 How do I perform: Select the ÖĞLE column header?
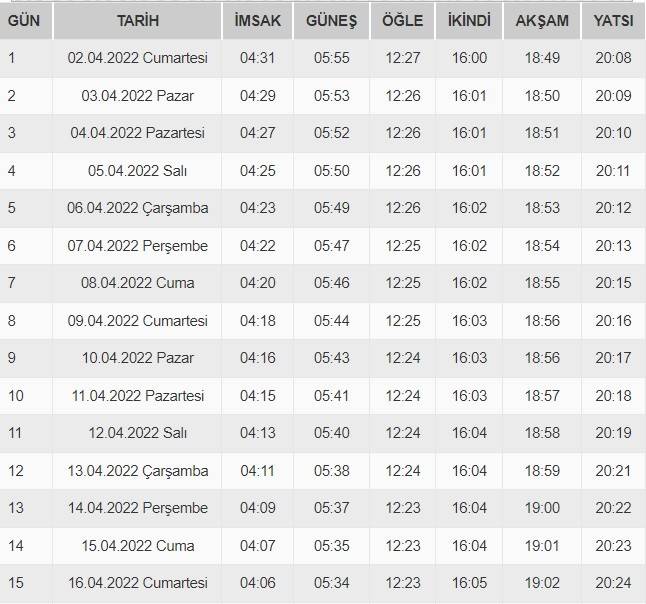[403, 20]
